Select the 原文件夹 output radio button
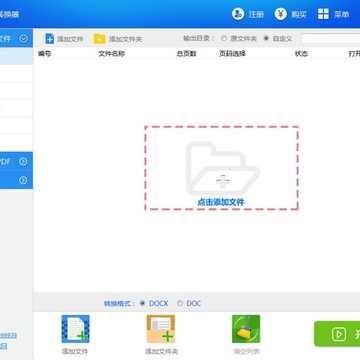This screenshot has width=360, height=360. pos(224,38)
